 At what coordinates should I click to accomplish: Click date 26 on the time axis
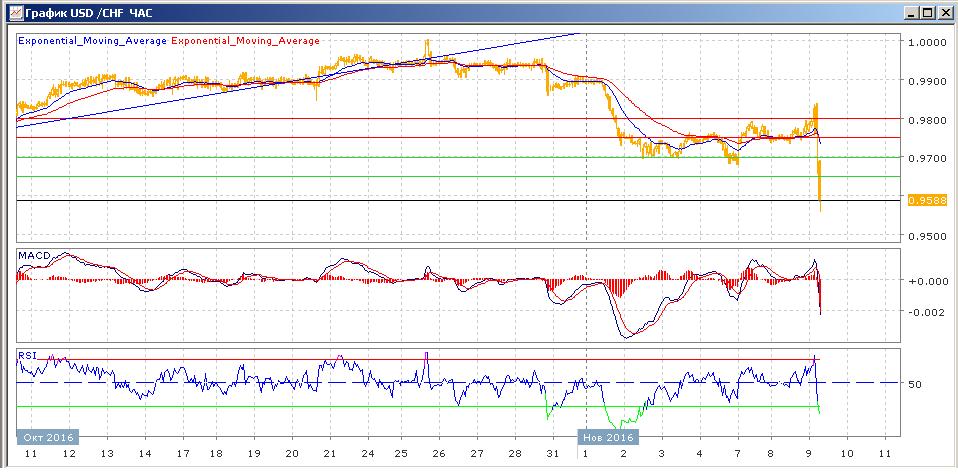(x=438, y=454)
